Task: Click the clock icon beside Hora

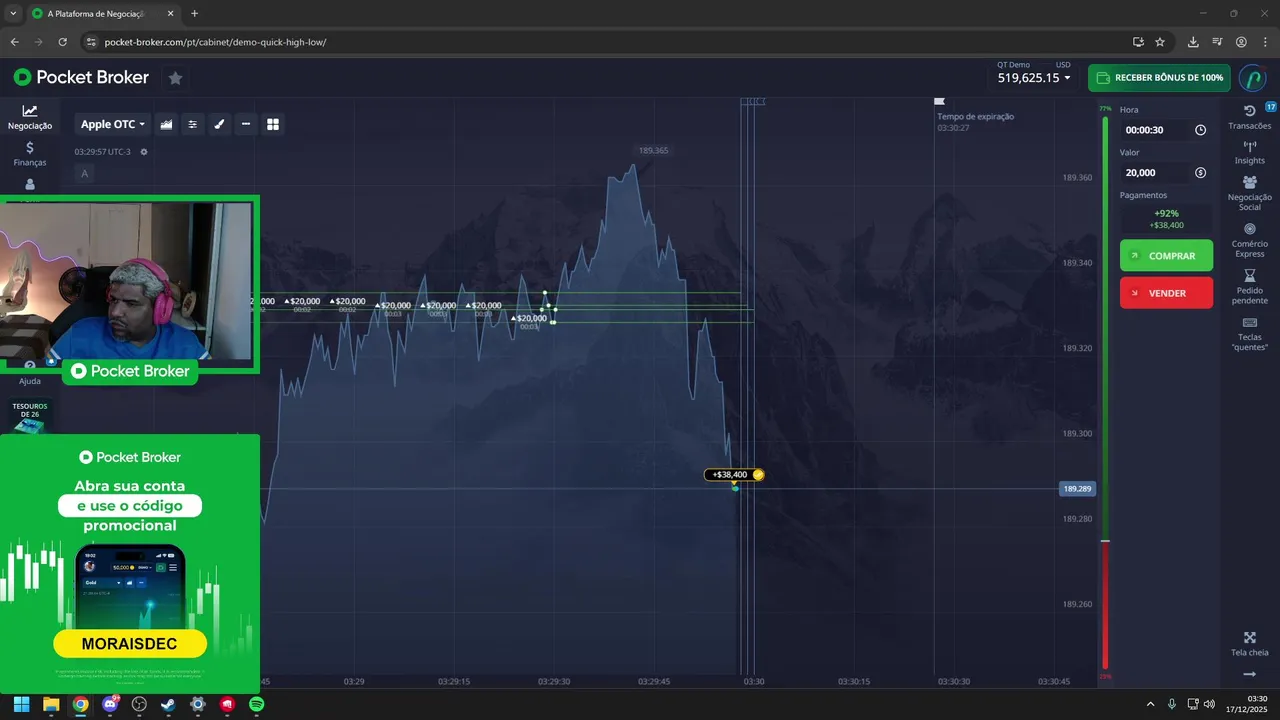Action: coord(1200,130)
